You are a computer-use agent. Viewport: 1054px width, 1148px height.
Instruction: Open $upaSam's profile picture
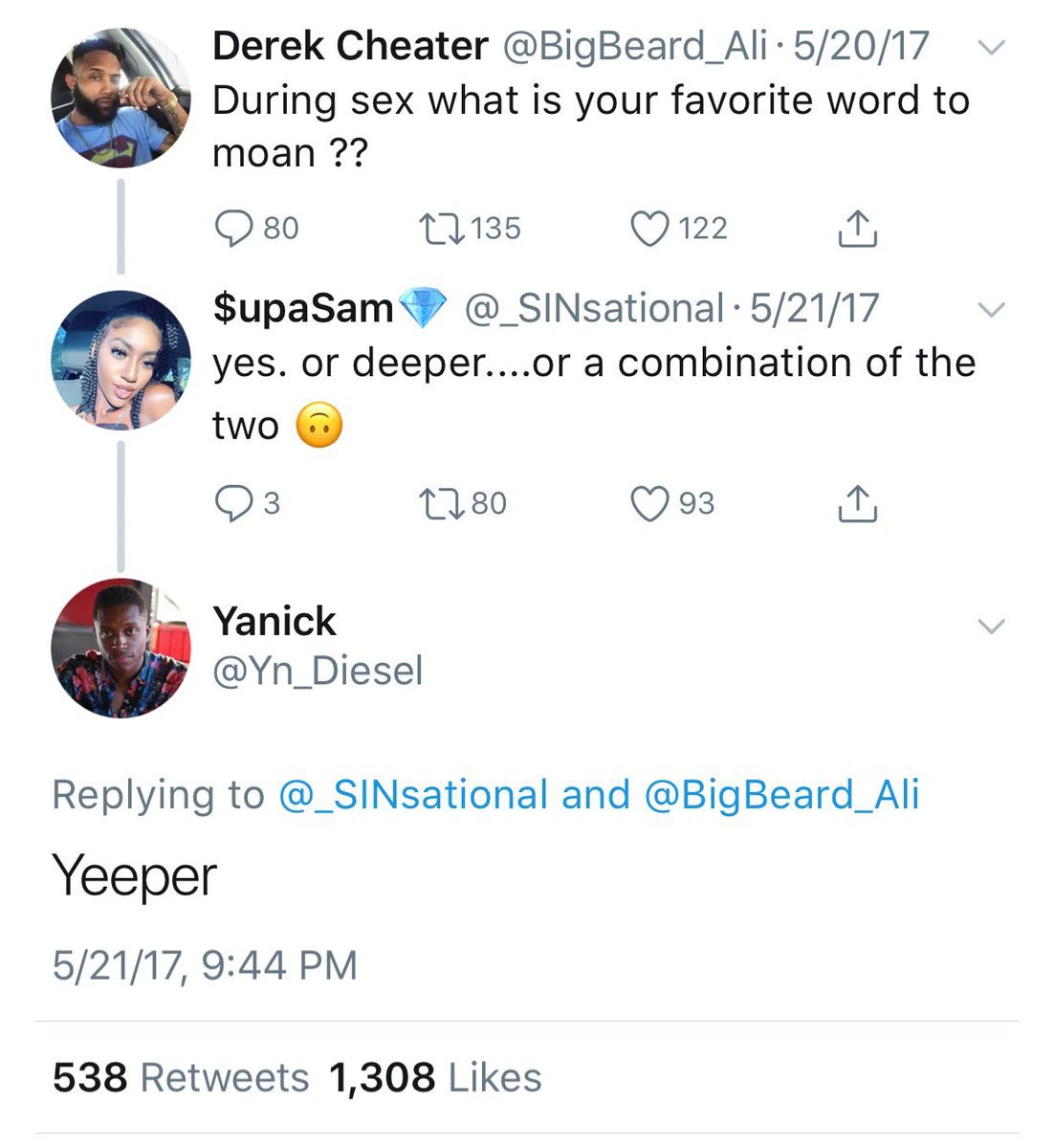coord(121,360)
